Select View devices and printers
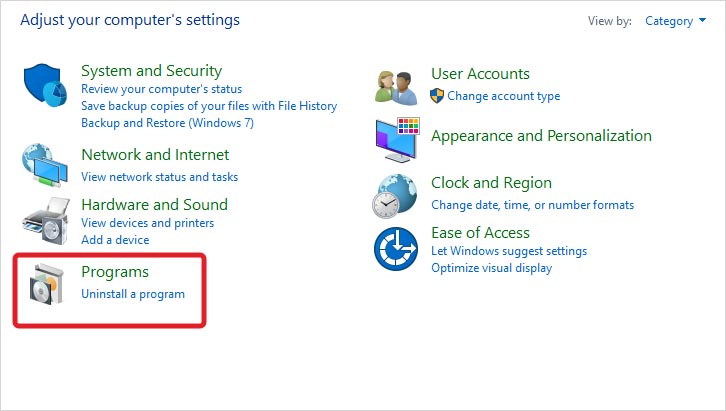 [147, 223]
